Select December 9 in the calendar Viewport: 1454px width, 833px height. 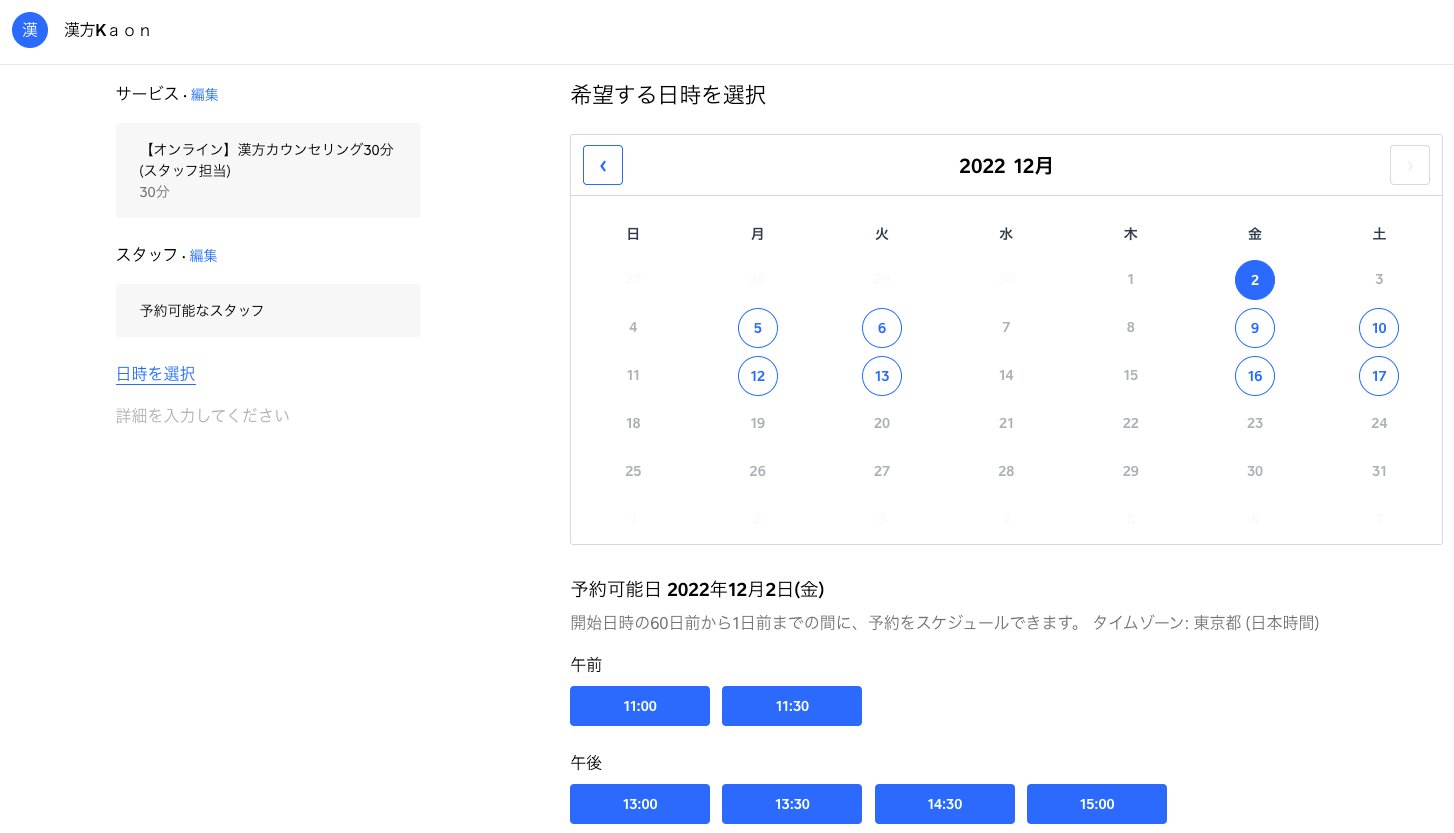[x=1255, y=328]
